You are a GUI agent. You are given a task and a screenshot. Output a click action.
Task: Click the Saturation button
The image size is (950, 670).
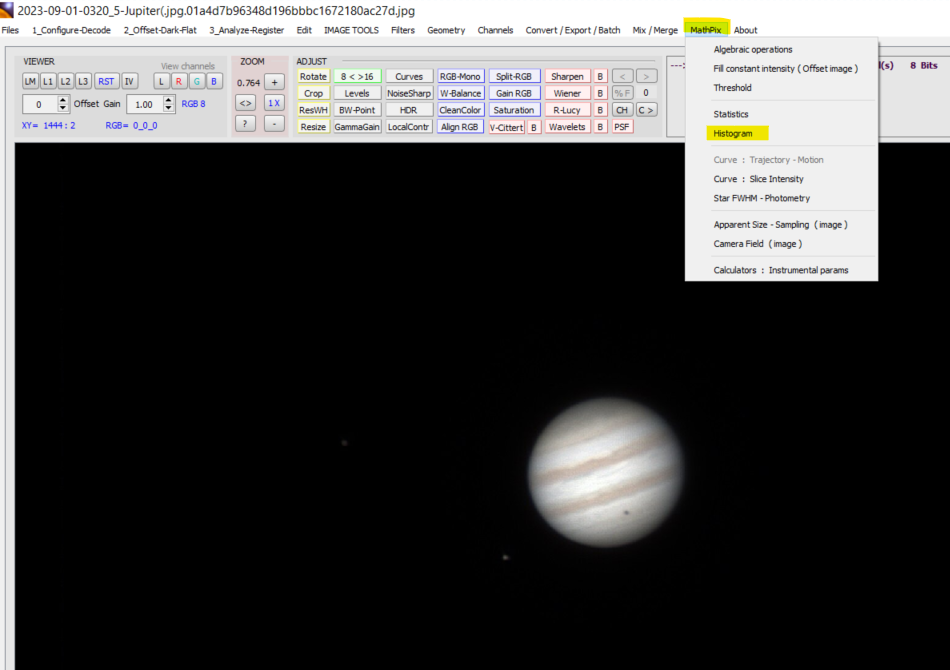514,110
